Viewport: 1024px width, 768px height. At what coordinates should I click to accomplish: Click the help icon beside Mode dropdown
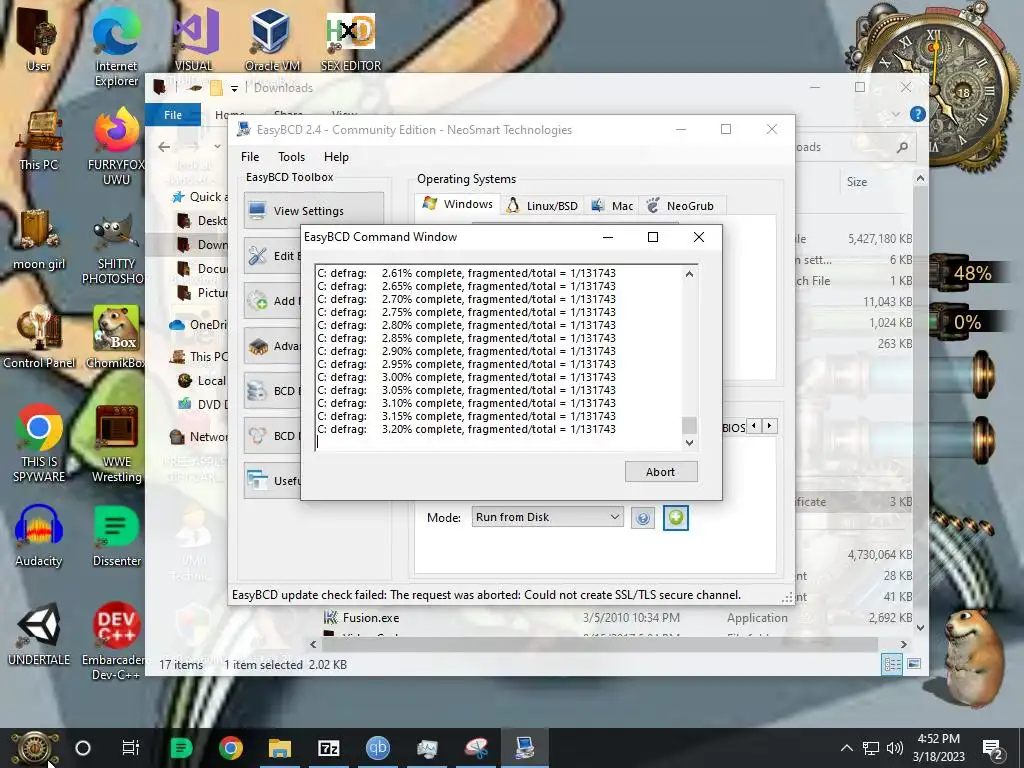[643, 518]
